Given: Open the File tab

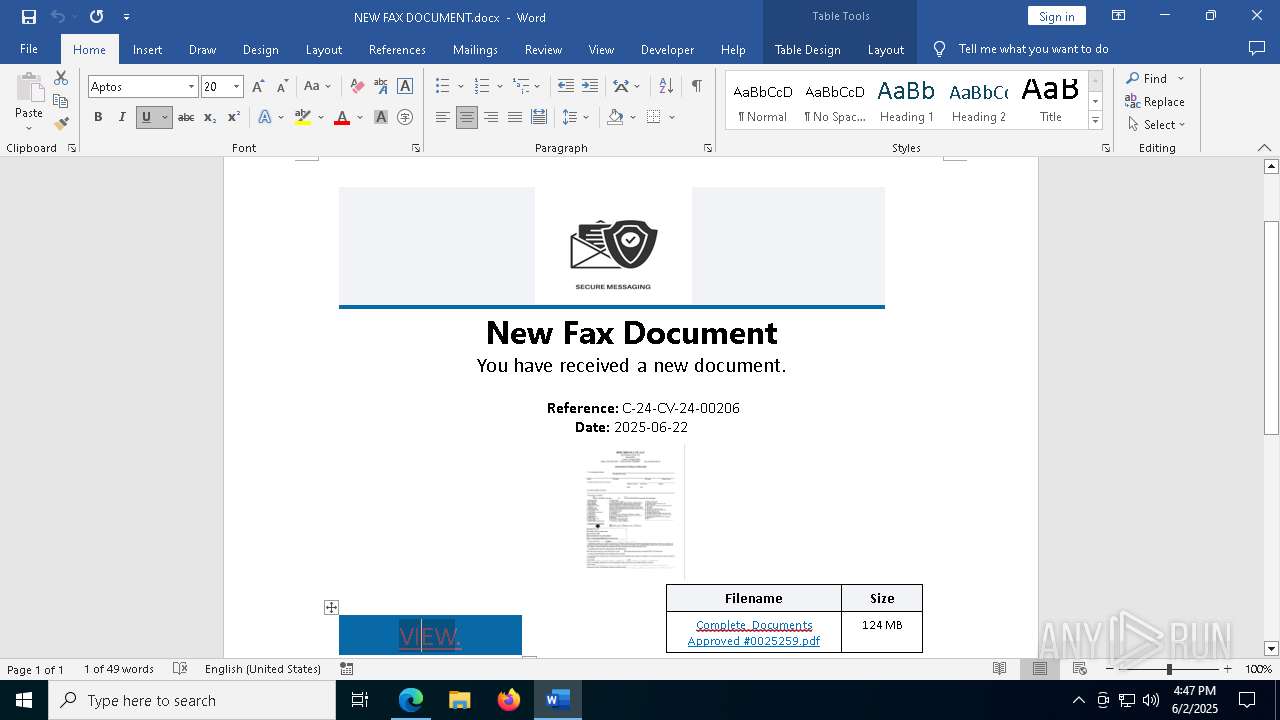Looking at the screenshot, I should tap(29, 49).
